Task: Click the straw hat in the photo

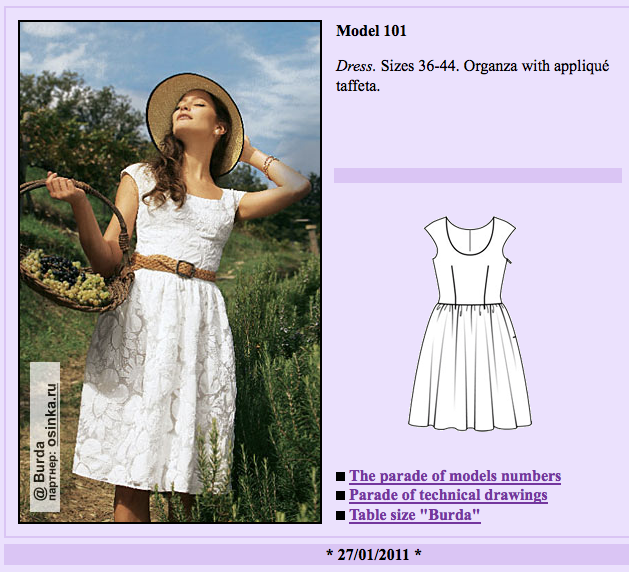Action: tap(195, 120)
